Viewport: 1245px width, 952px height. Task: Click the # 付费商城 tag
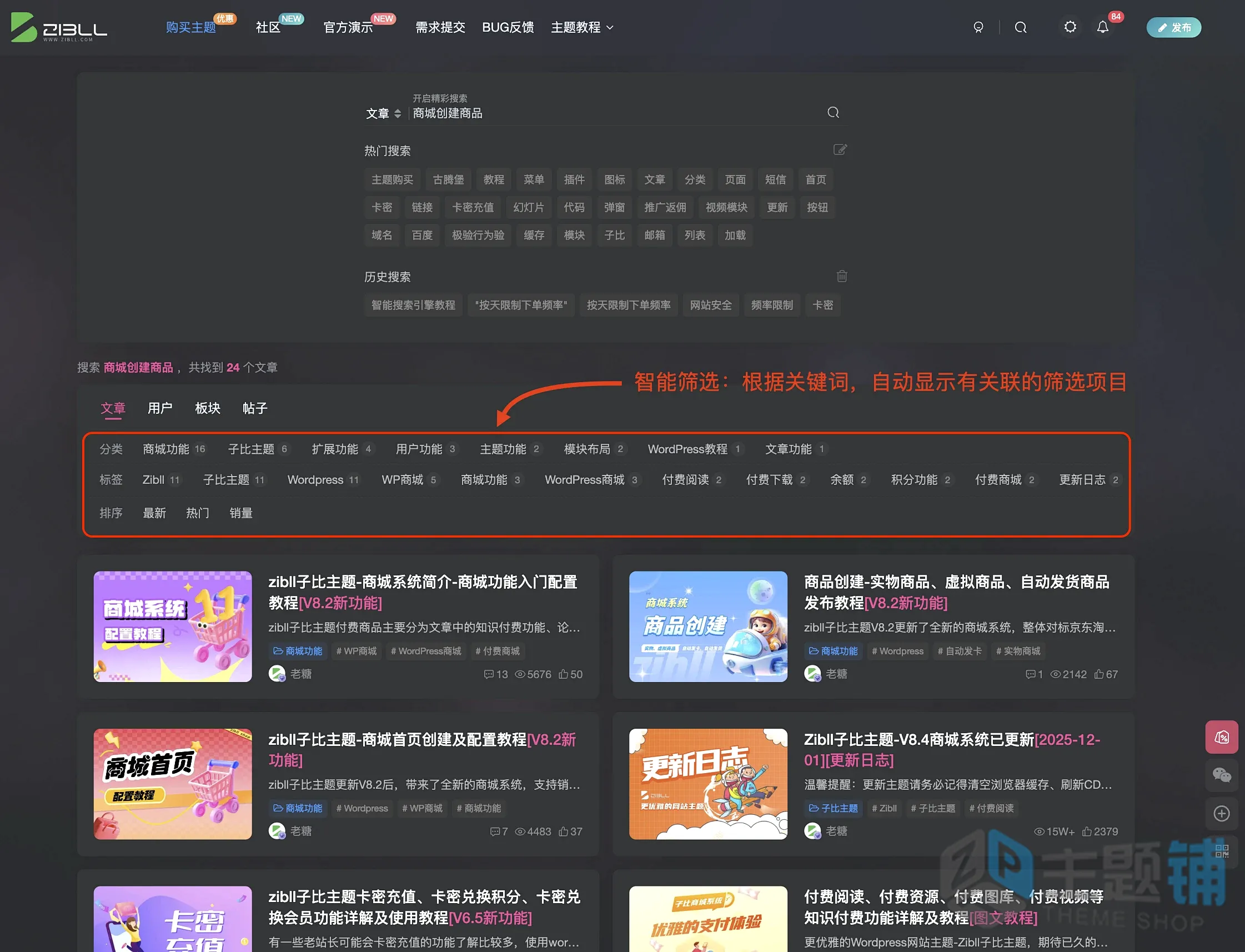pyautogui.click(x=498, y=651)
